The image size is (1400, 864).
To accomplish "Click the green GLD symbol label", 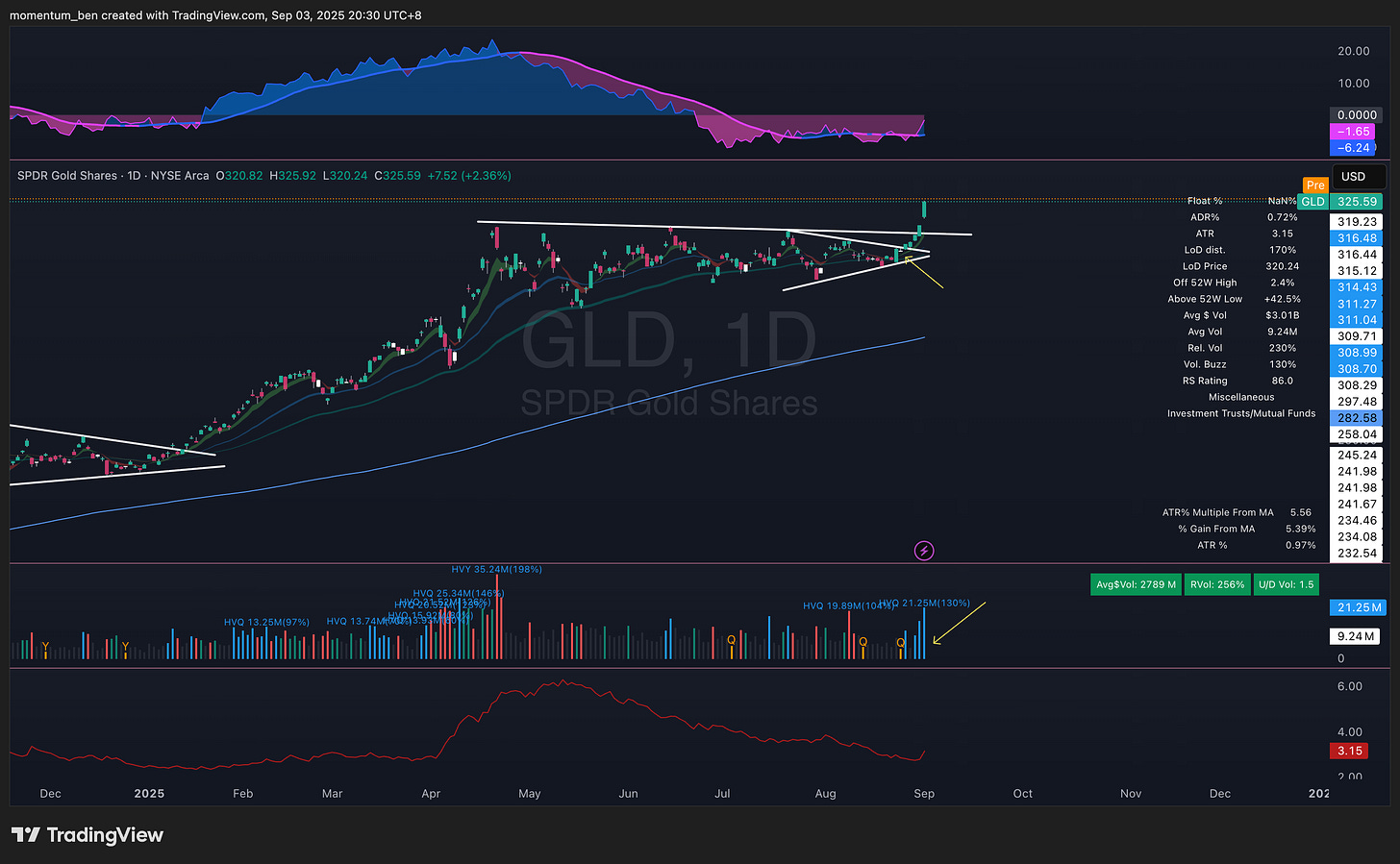I will (1312, 202).
